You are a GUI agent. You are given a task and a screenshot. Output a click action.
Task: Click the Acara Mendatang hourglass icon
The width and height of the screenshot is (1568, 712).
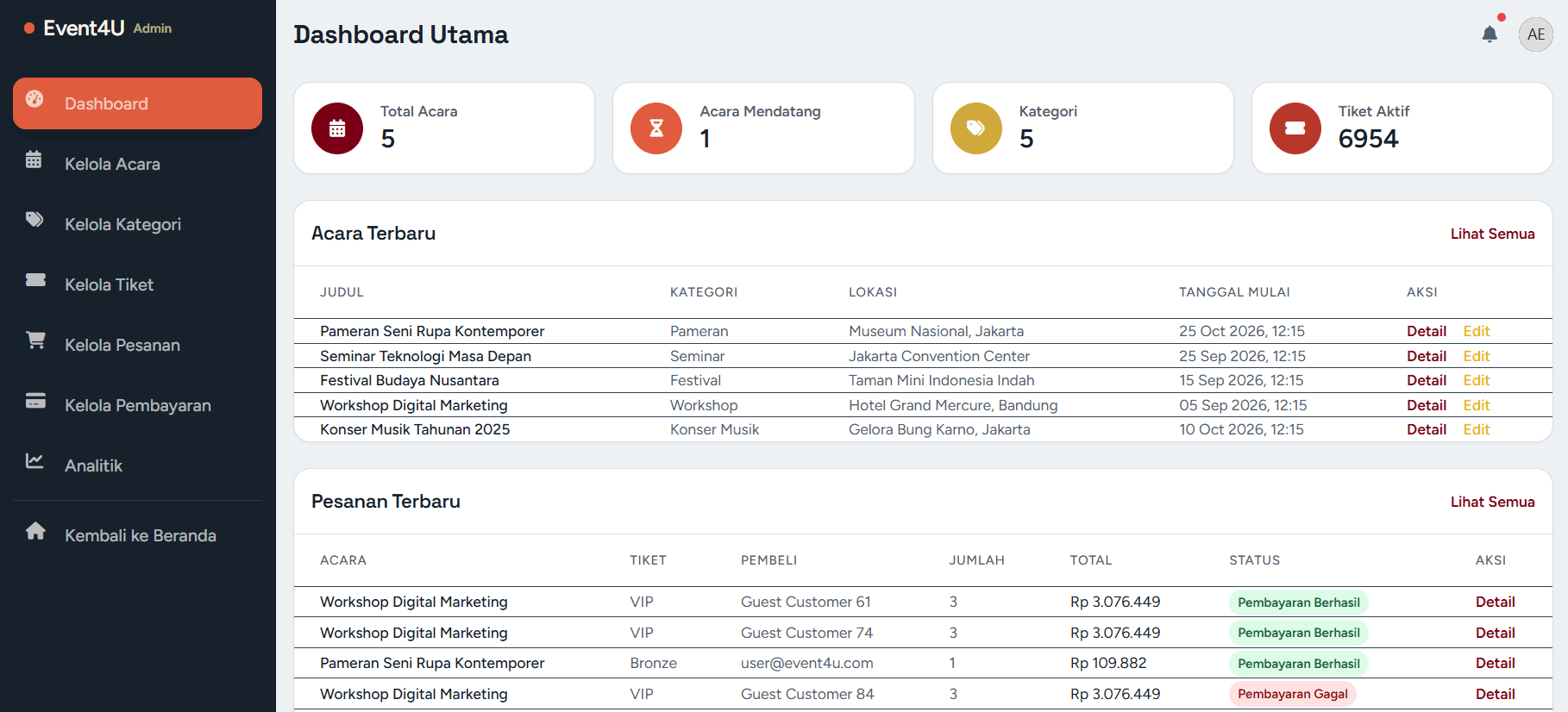(656, 128)
